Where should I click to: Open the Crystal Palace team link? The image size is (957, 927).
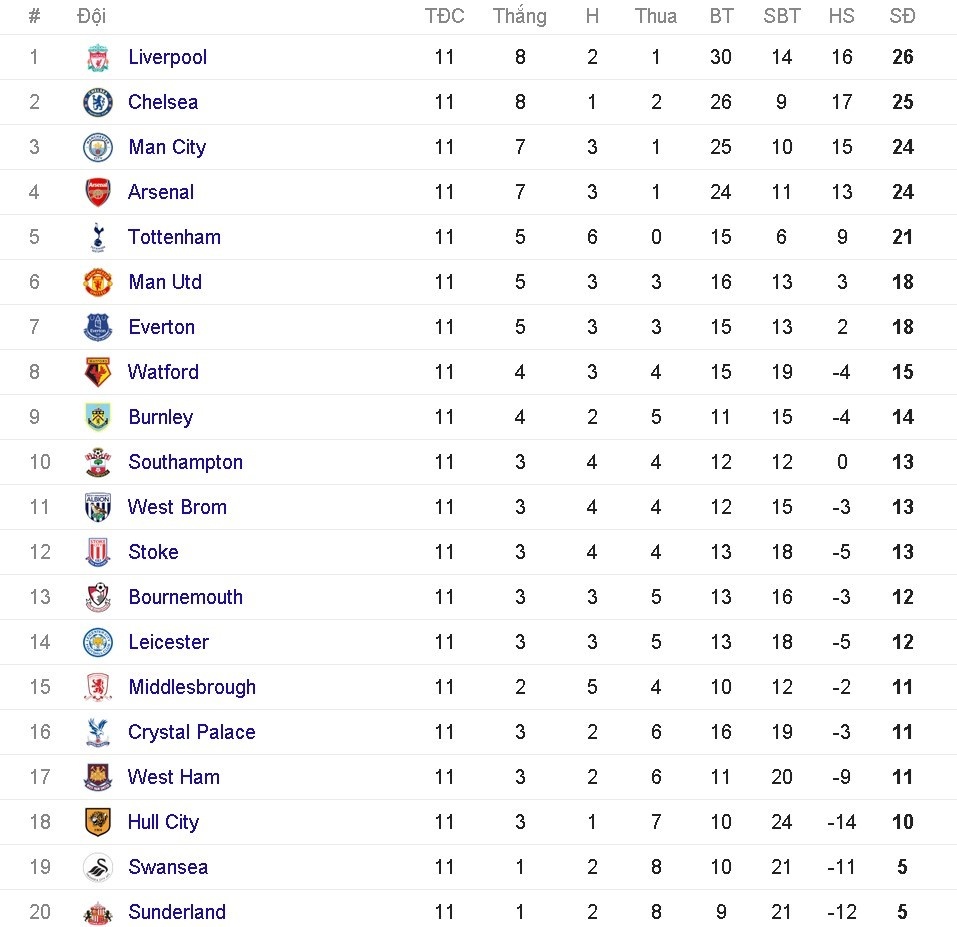tap(191, 732)
